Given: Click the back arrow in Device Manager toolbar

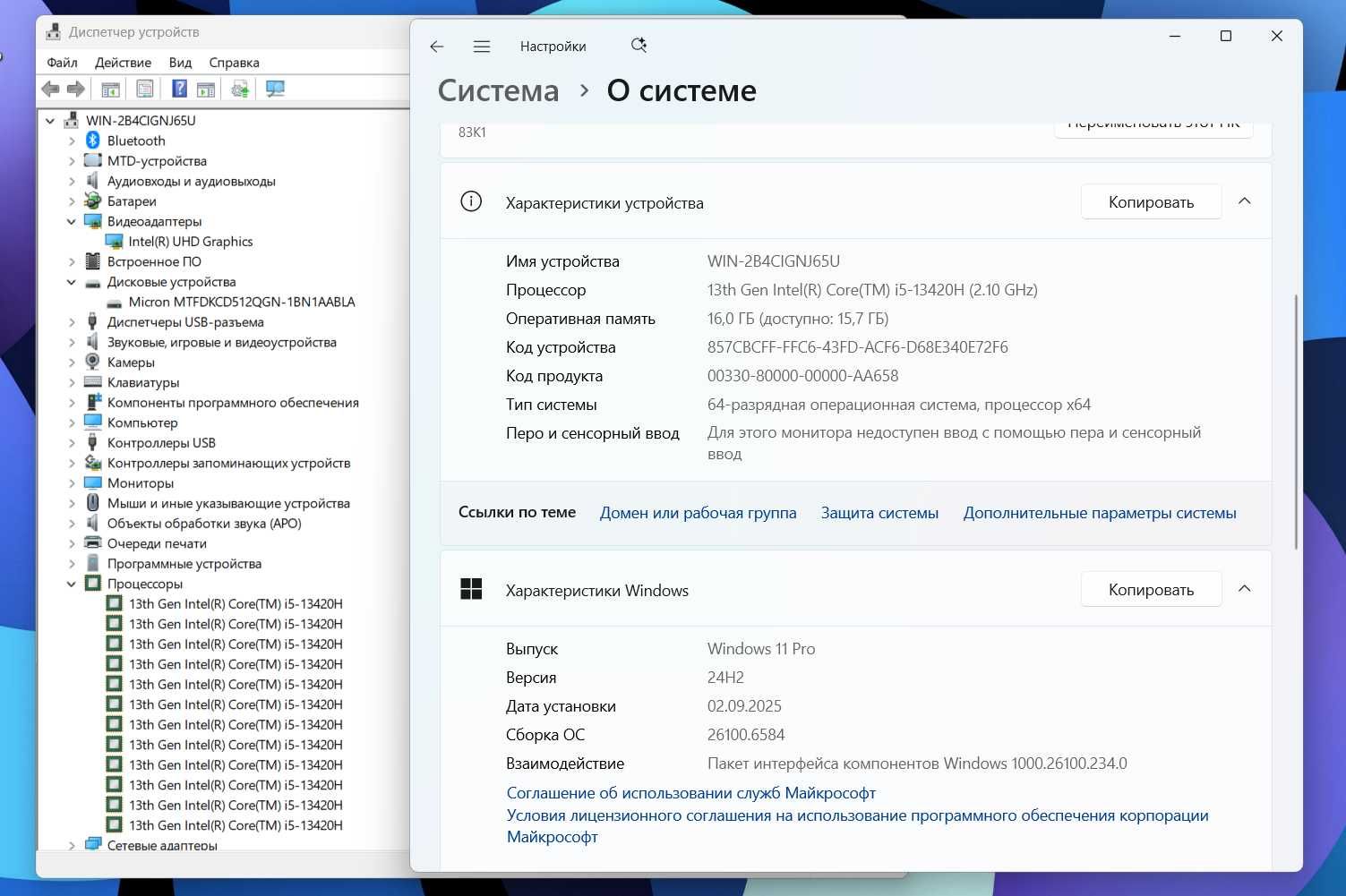Looking at the screenshot, I should click(x=51, y=89).
